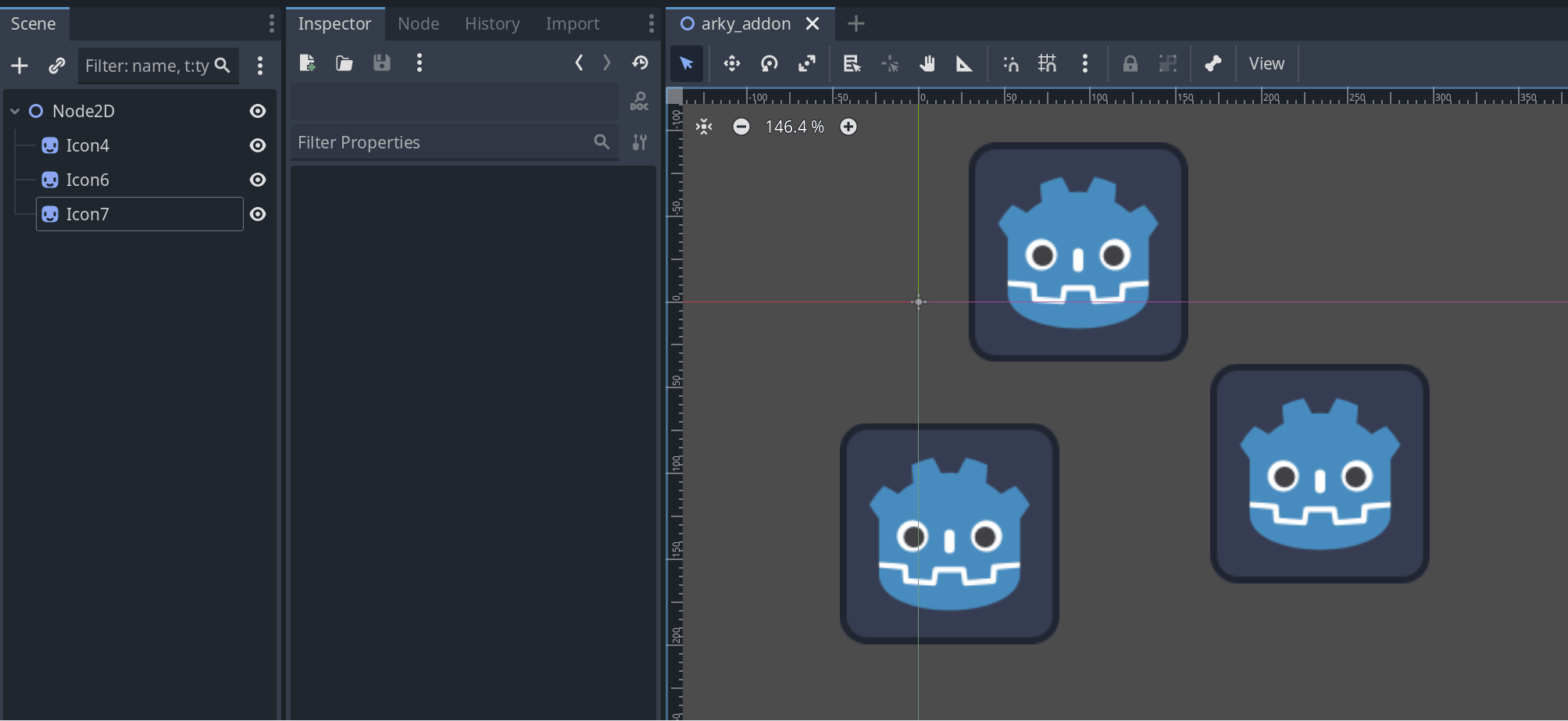The image size is (1568, 721).
Task: Open Inspector property tools menu
Action: pyautogui.click(x=640, y=142)
